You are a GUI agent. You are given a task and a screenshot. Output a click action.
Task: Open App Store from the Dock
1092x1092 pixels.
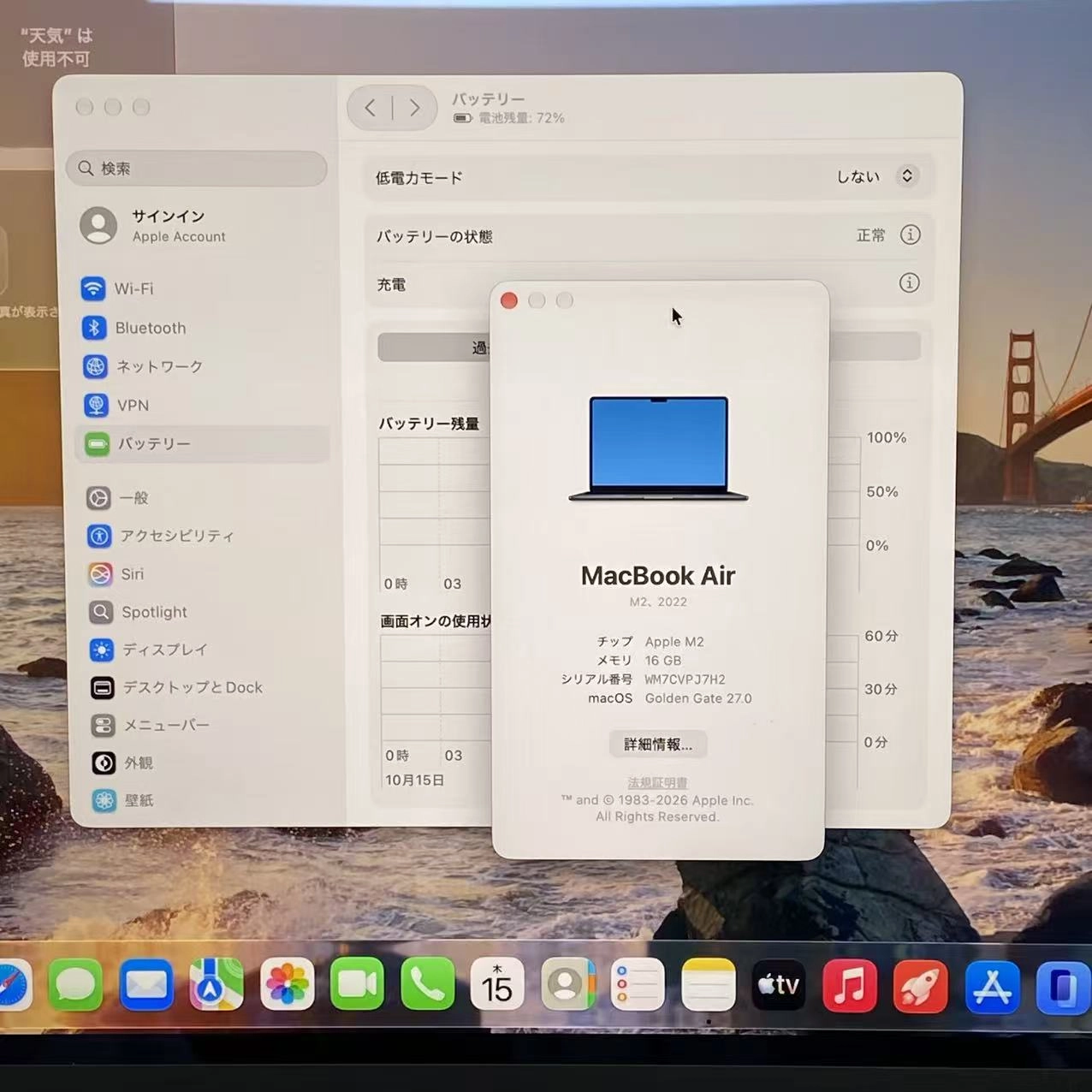[x=992, y=987]
